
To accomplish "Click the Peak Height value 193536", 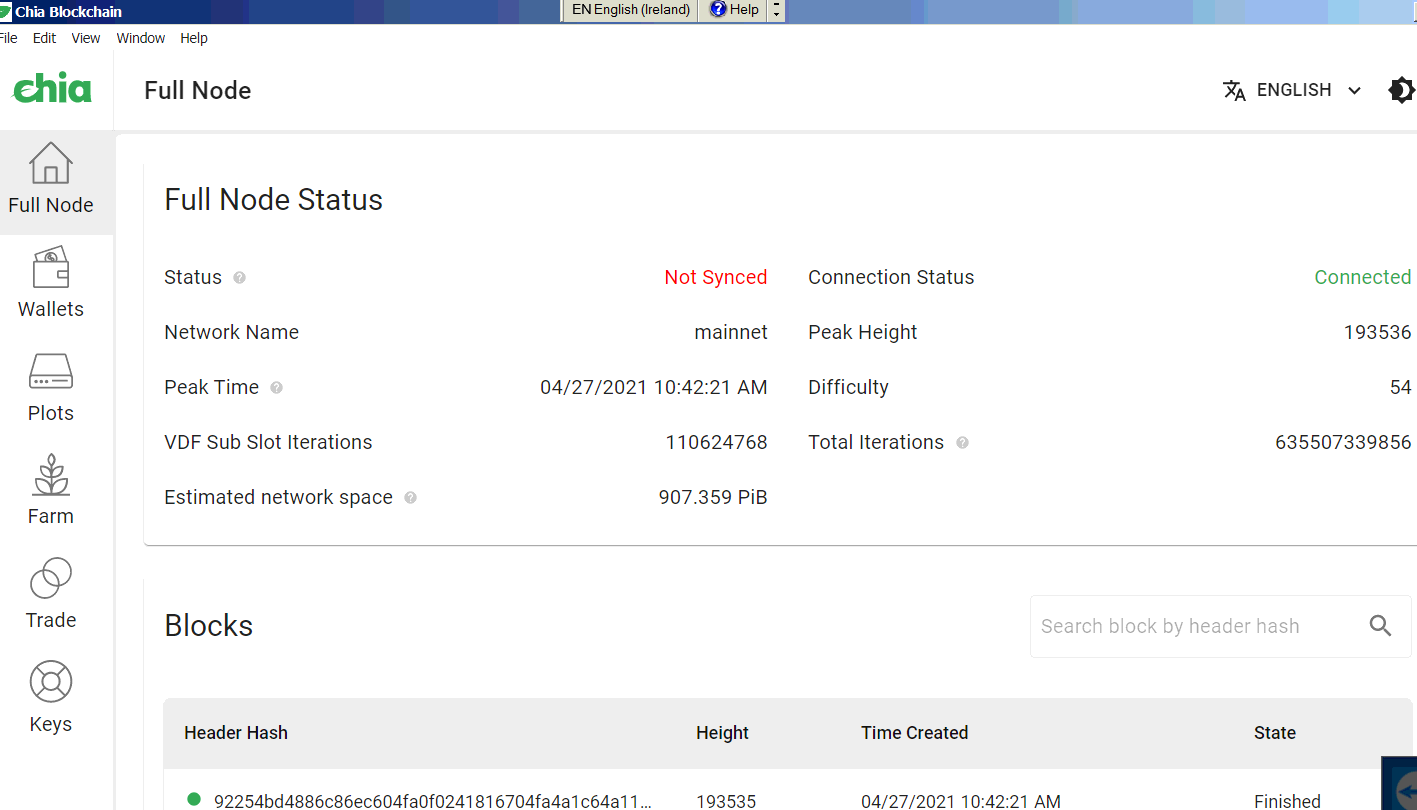I will [1378, 332].
